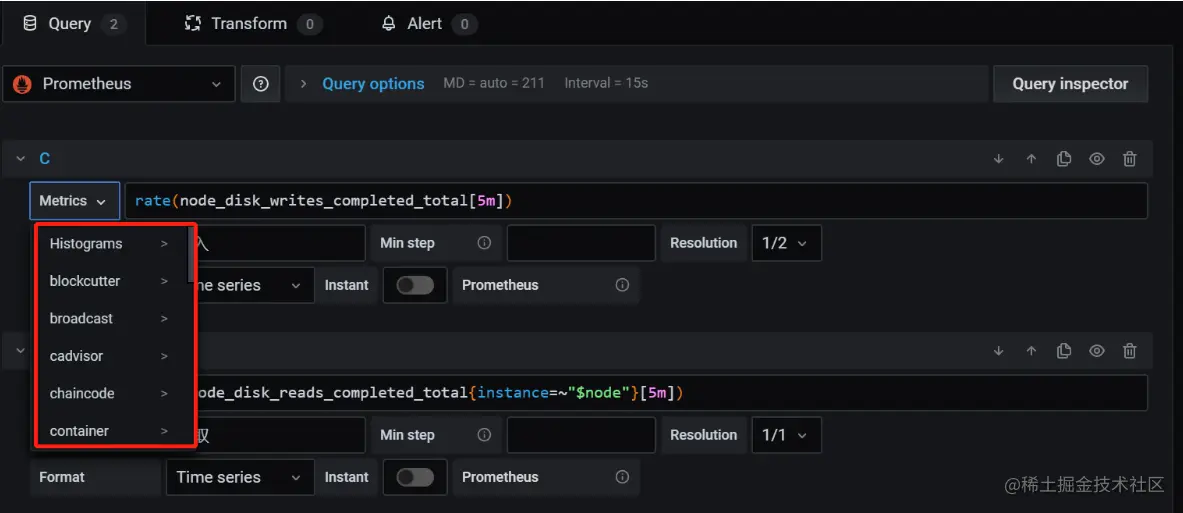Viewport: 1183px width, 513px height.
Task: Click the Prometheus data source help icon
Action: (x=261, y=84)
